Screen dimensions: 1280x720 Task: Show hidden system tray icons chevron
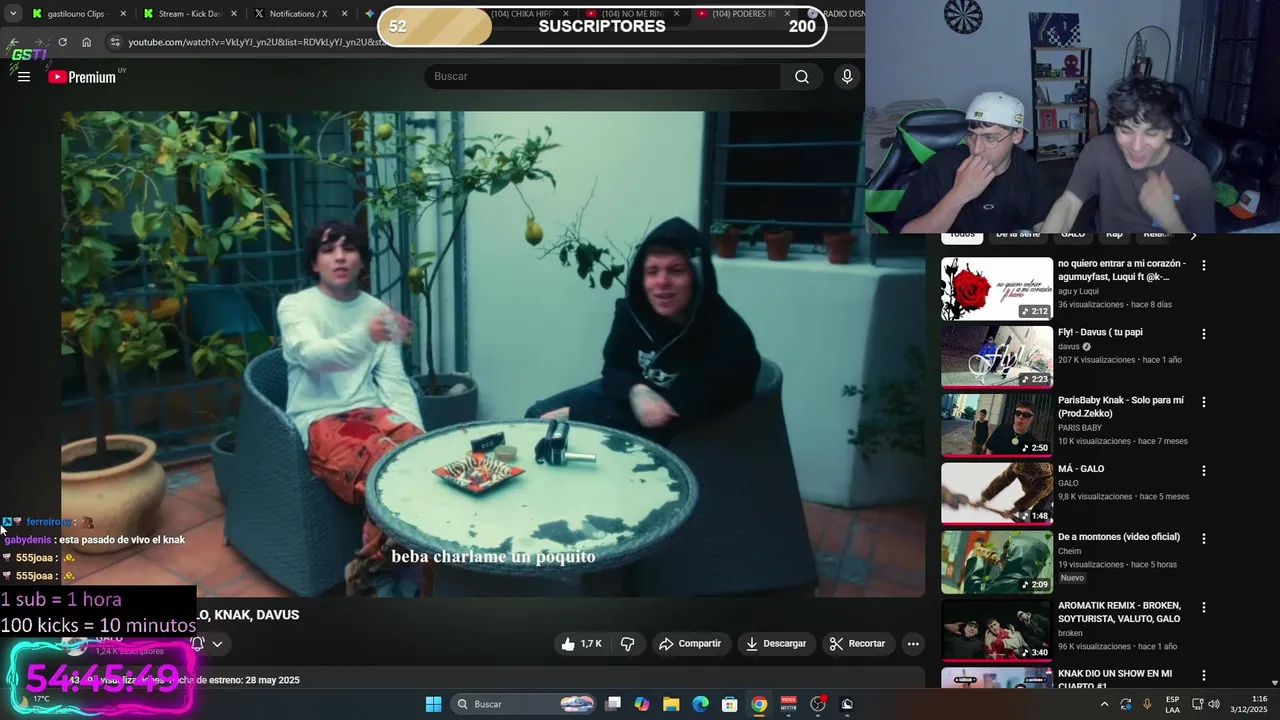1104,704
